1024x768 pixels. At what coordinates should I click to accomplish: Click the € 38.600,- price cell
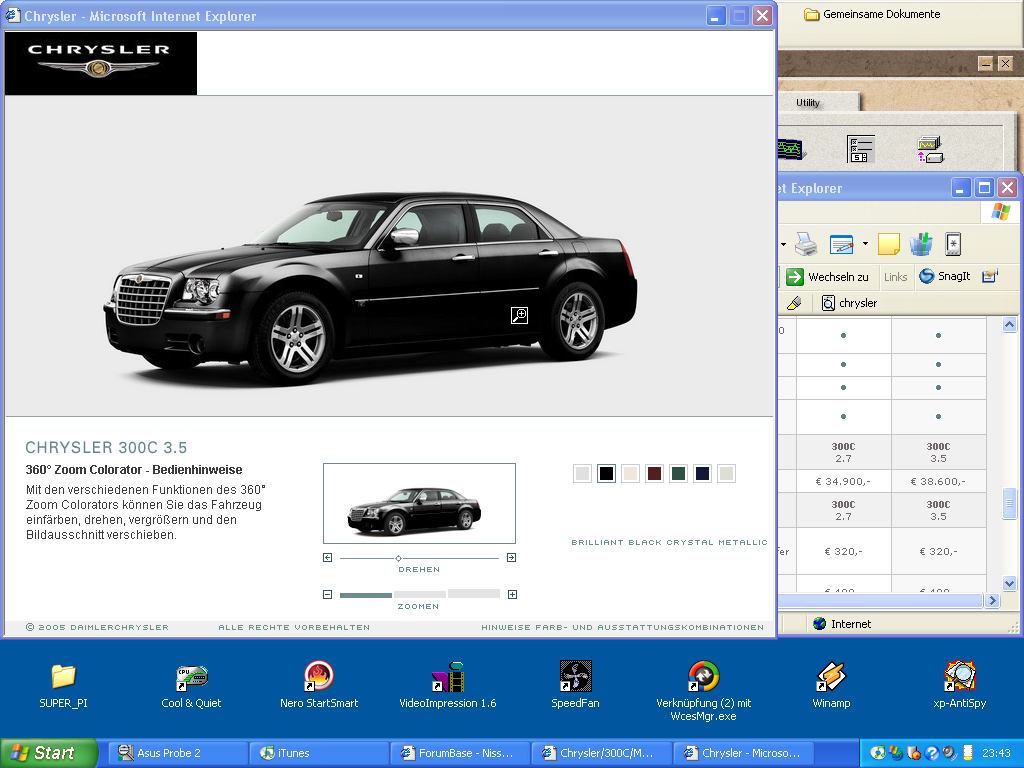coord(938,481)
